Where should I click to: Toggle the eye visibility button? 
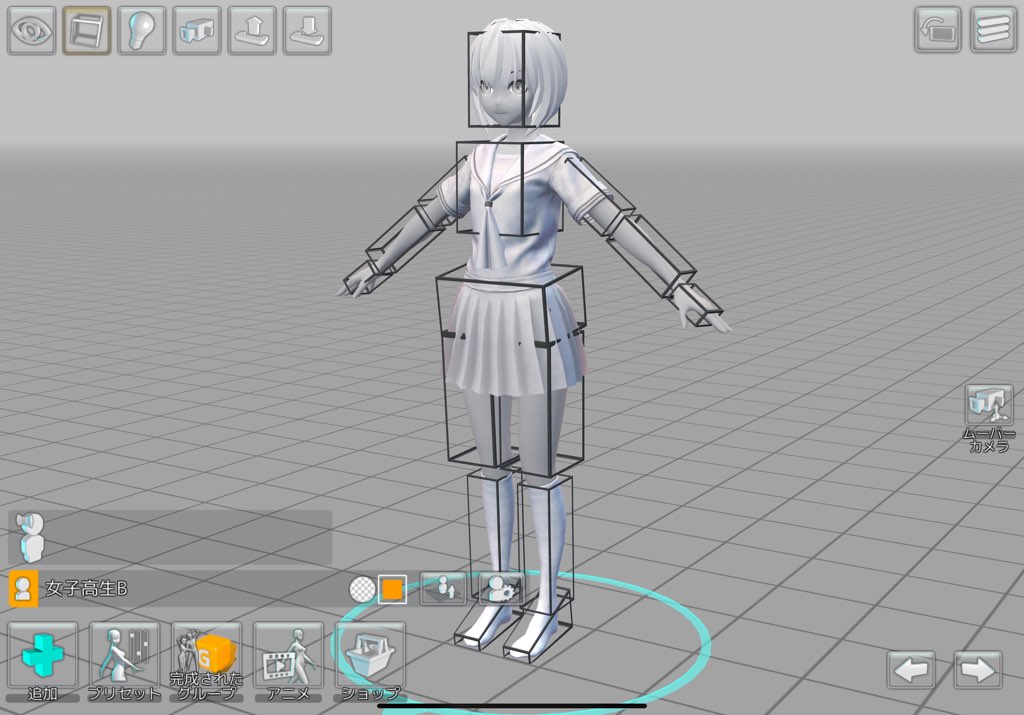[32, 31]
